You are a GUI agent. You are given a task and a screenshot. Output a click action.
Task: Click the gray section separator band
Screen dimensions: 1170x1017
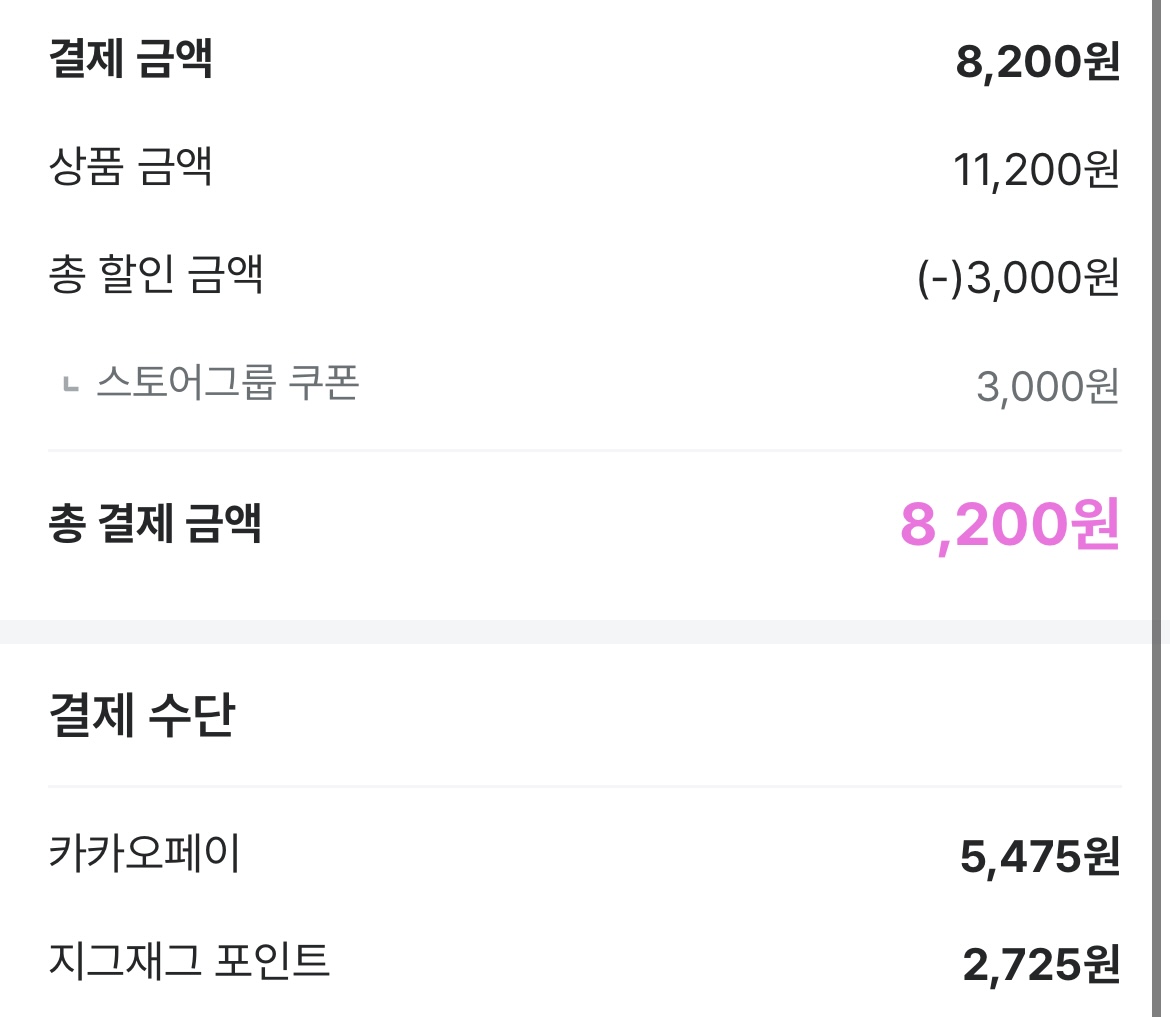(576, 631)
